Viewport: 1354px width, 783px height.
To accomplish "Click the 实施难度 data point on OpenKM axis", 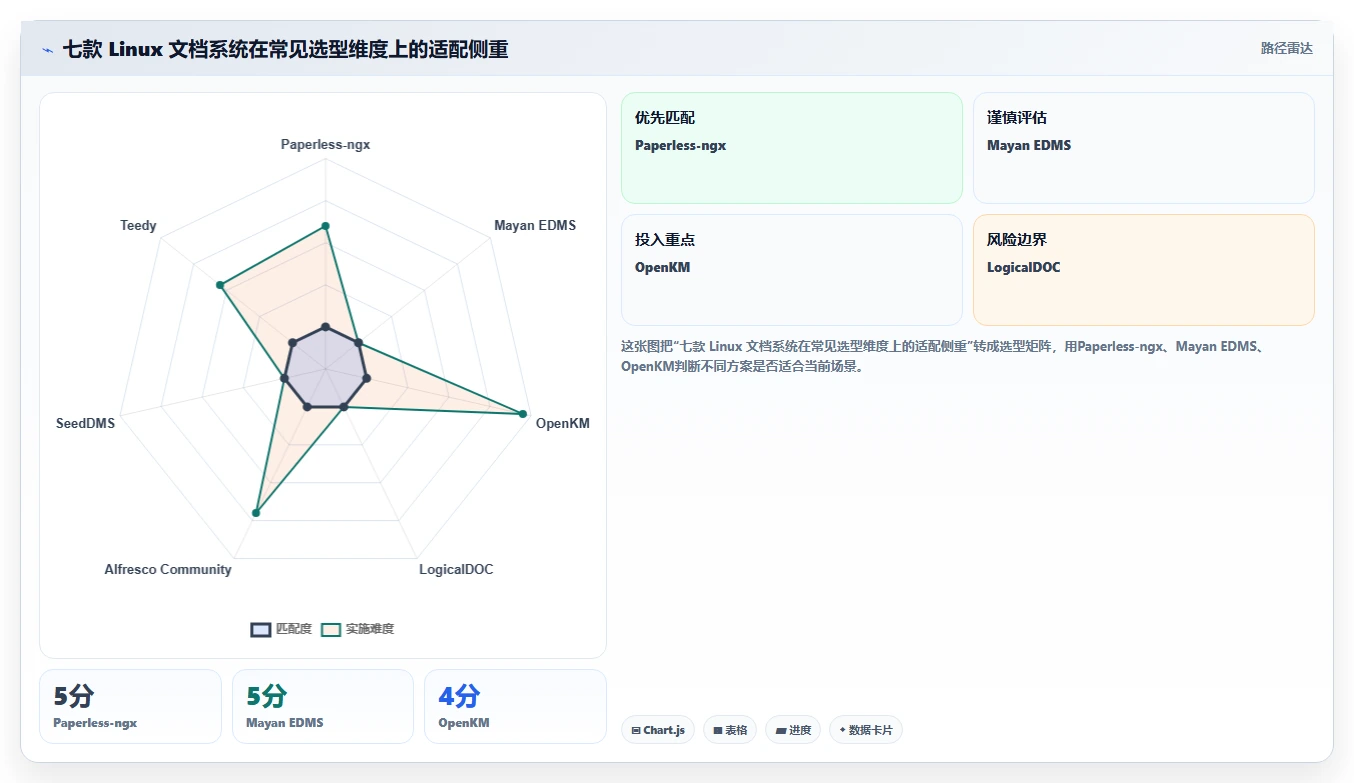I will click(x=522, y=414).
